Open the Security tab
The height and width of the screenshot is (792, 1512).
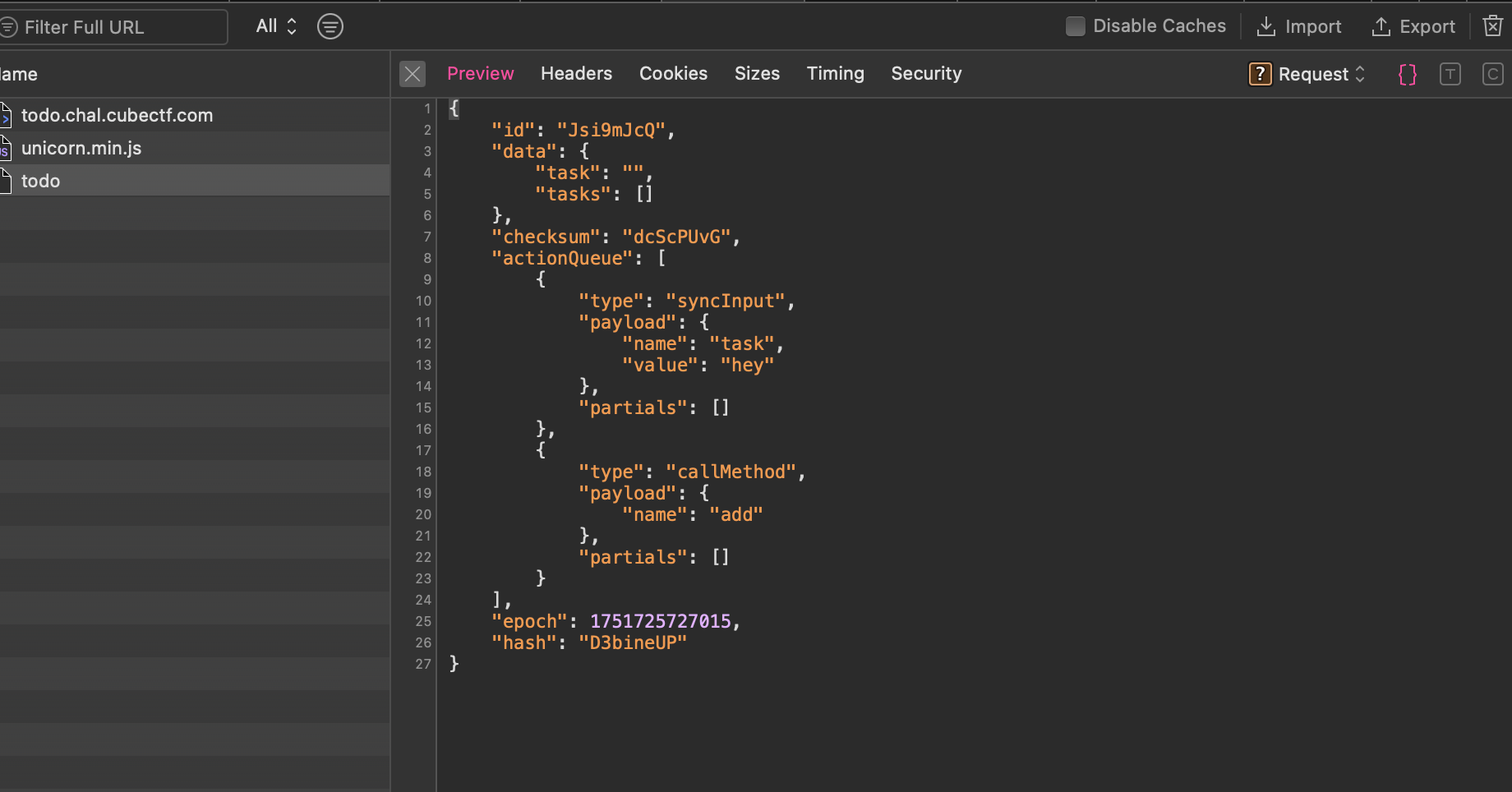click(926, 74)
